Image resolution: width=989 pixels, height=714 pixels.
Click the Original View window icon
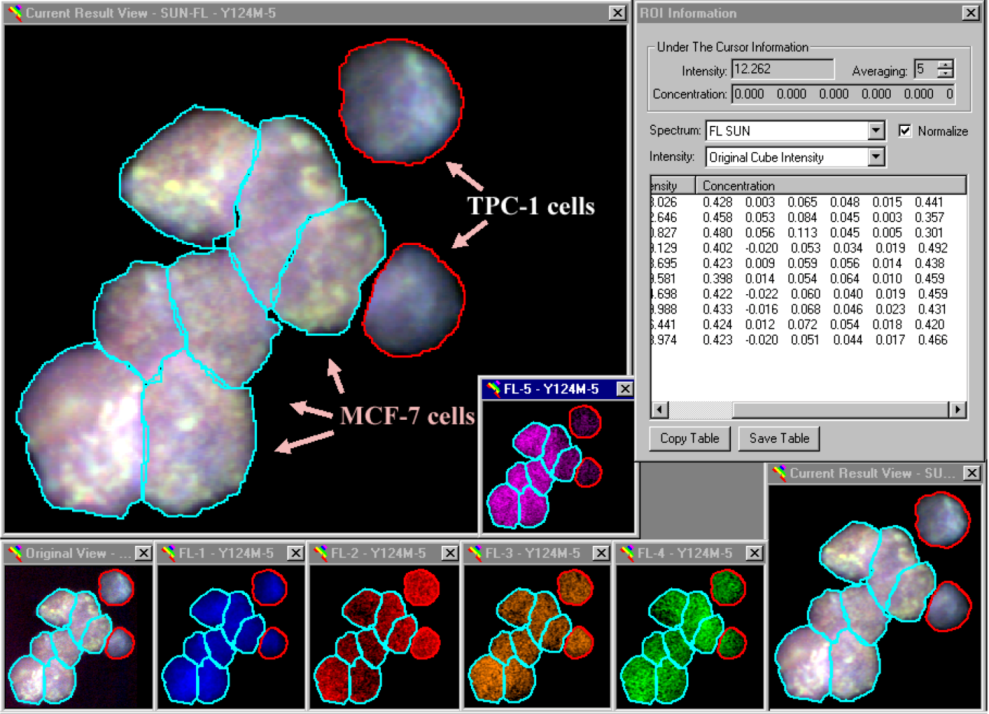pyautogui.click(x=13, y=552)
